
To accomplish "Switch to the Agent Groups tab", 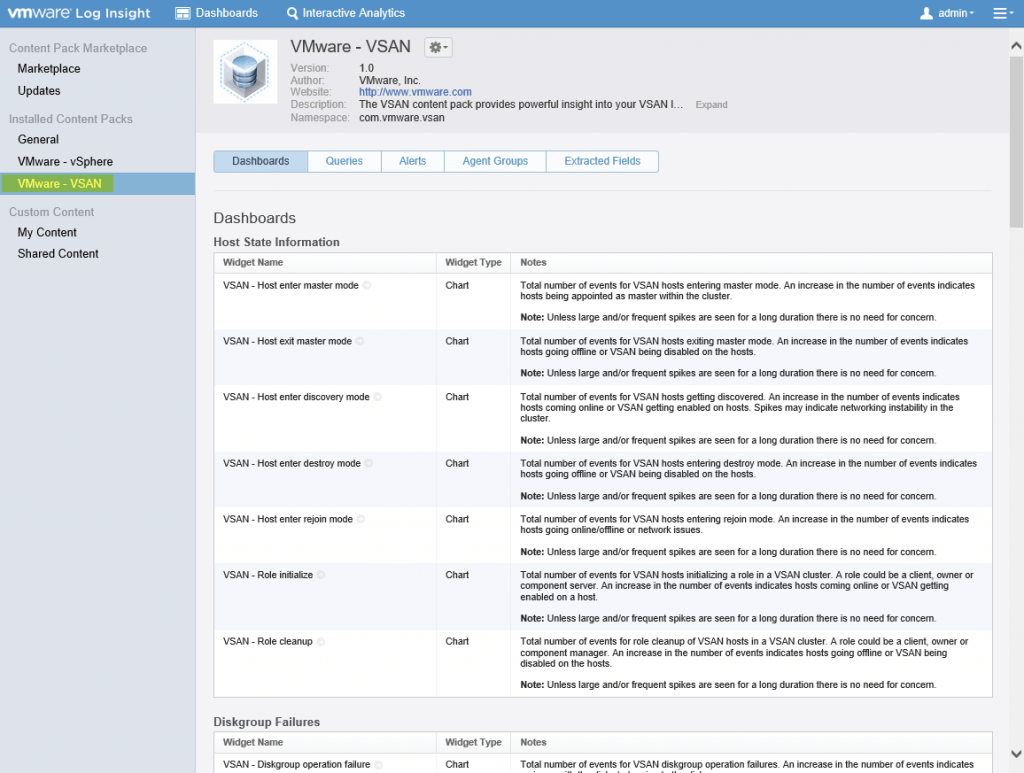I will 495,161.
